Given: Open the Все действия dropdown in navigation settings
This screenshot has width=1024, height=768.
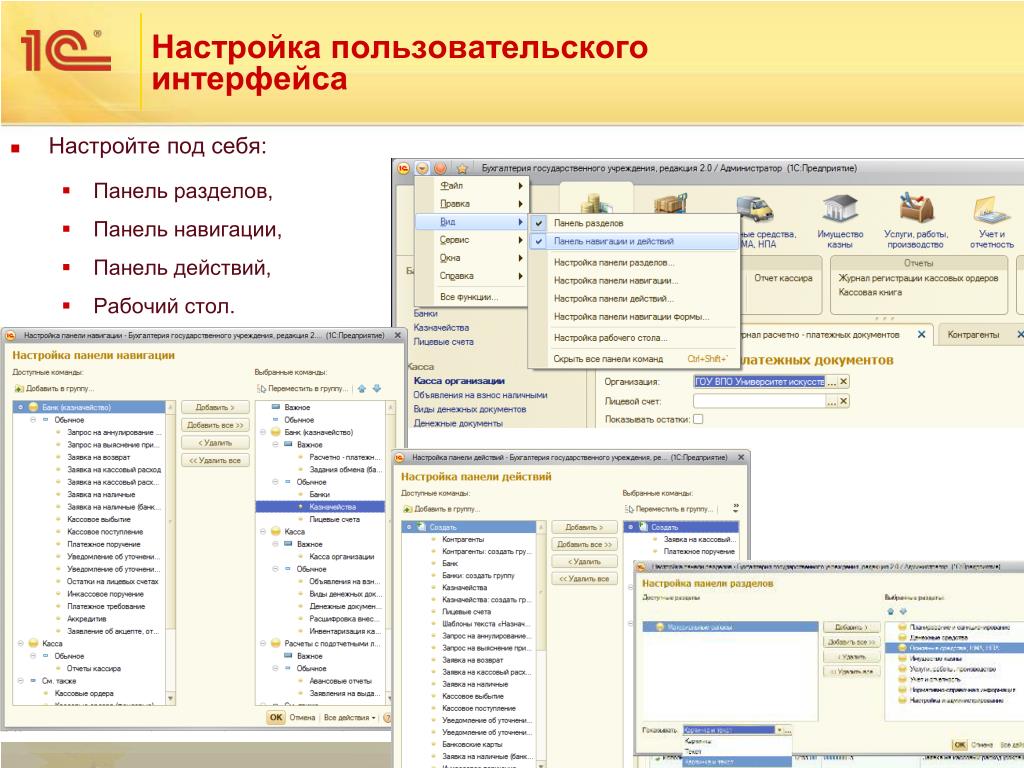Looking at the screenshot, I should tap(349, 717).
